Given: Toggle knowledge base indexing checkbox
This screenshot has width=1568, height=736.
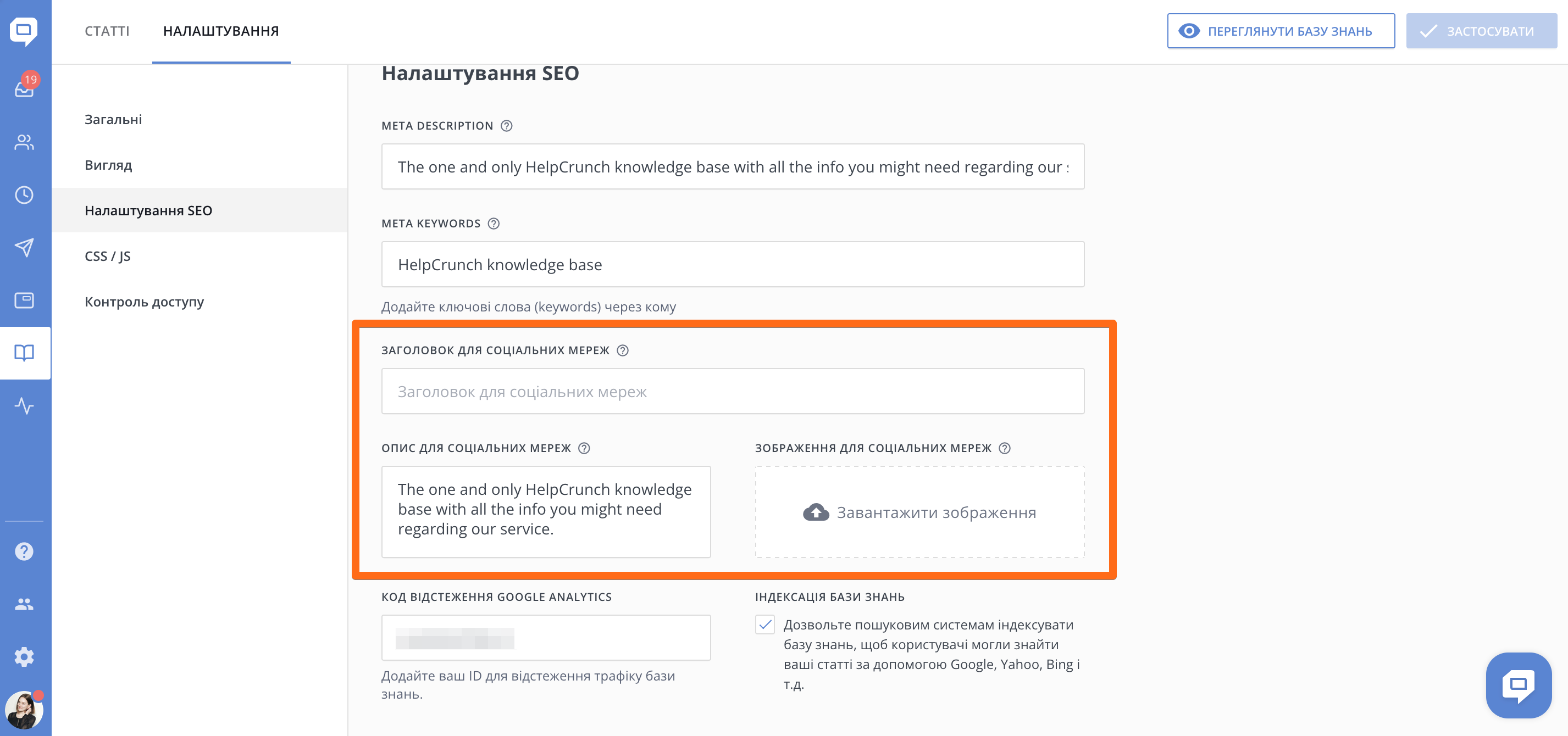Looking at the screenshot, I should point(765,625).
